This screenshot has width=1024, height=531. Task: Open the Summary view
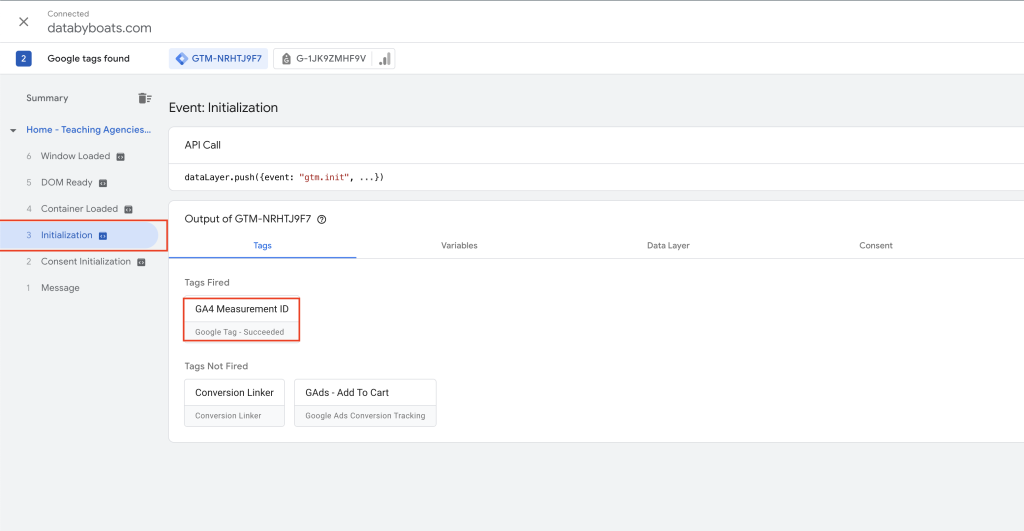point(47,98)
